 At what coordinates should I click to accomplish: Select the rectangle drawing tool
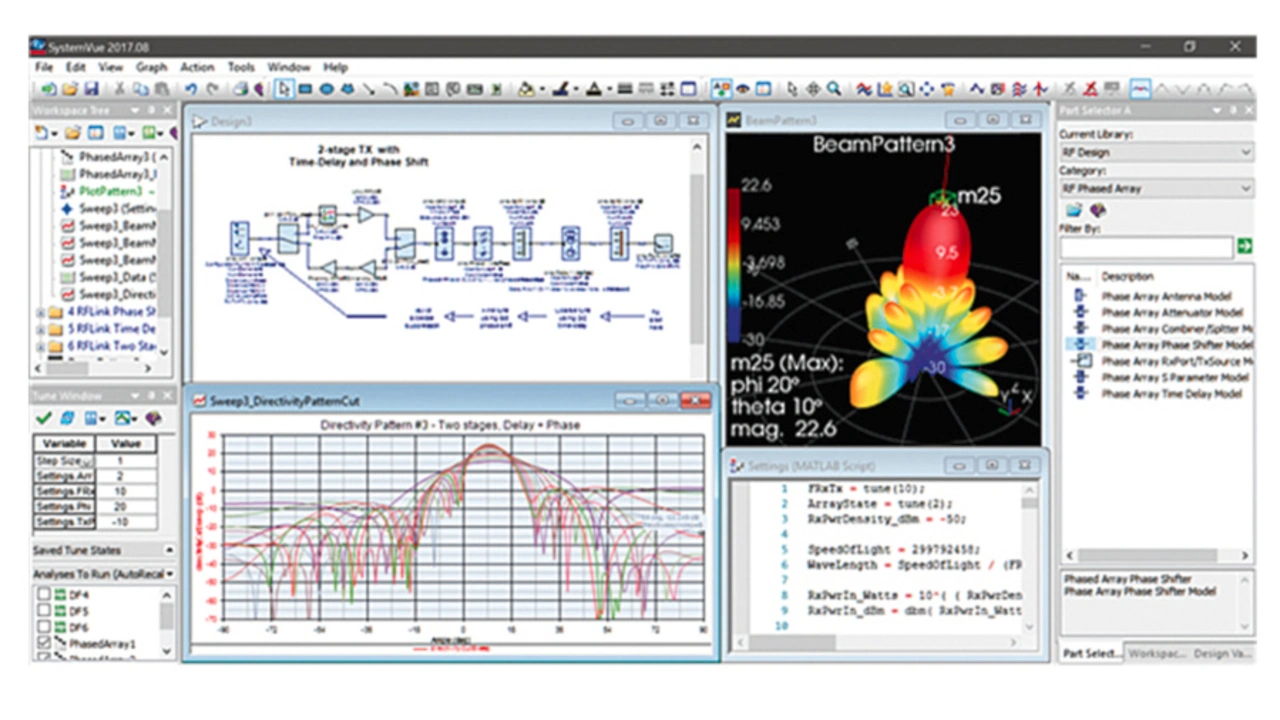(x=305, y=89)
